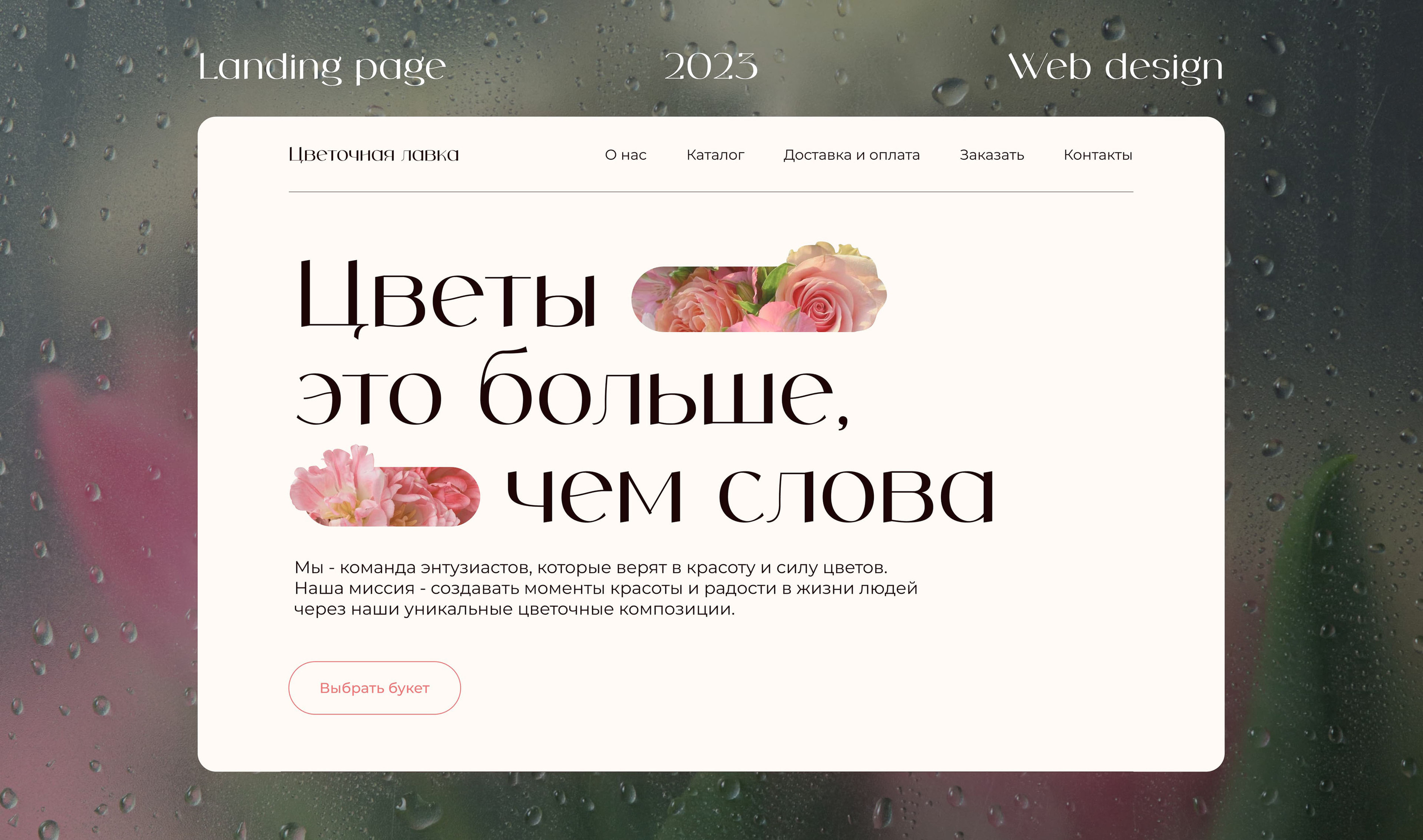Click the Выбрать букет button
The image size is (1423, 840).
click(x=375, y=688)
